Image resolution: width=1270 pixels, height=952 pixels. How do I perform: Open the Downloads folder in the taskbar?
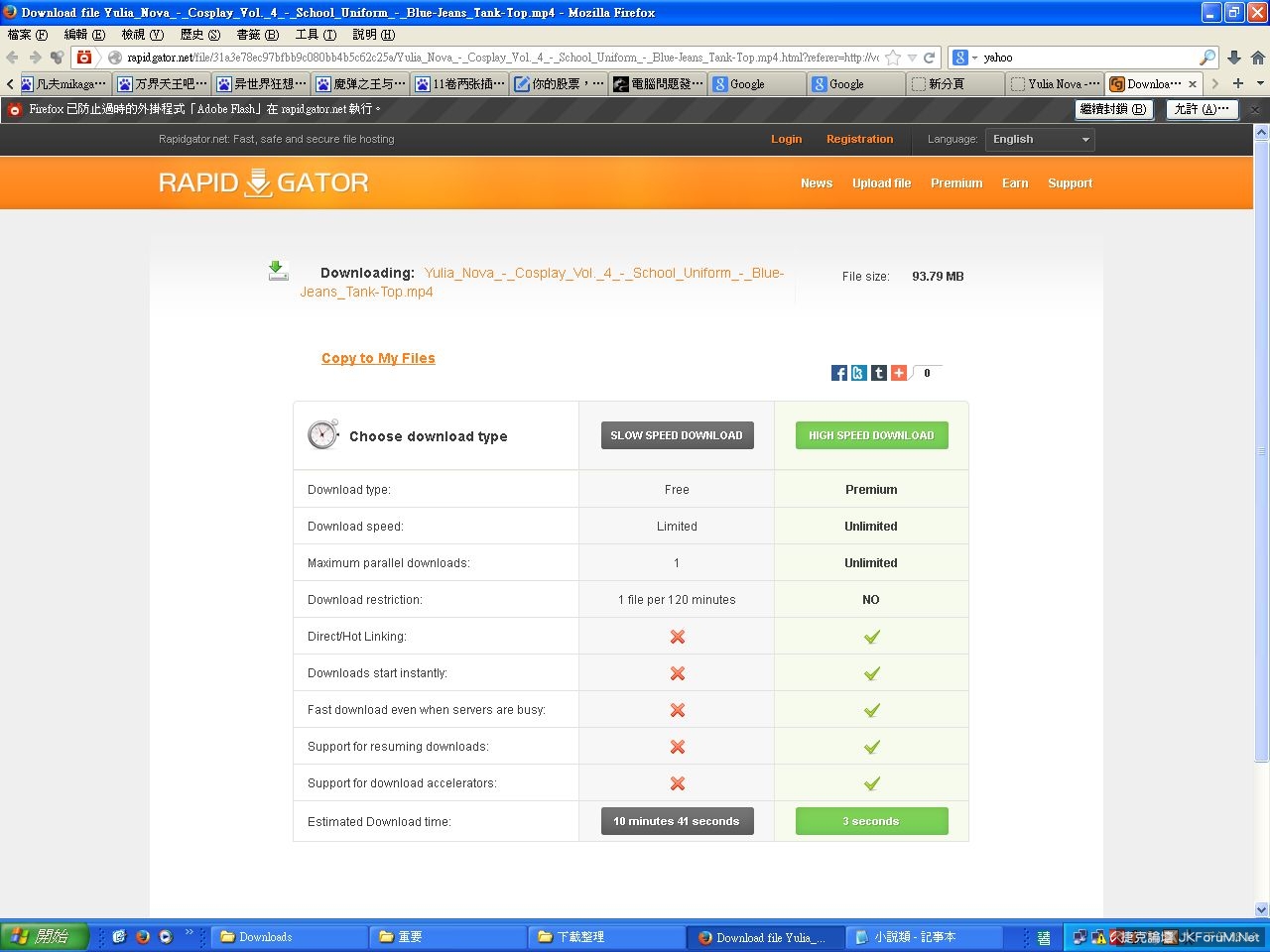[x=288, y=937]
